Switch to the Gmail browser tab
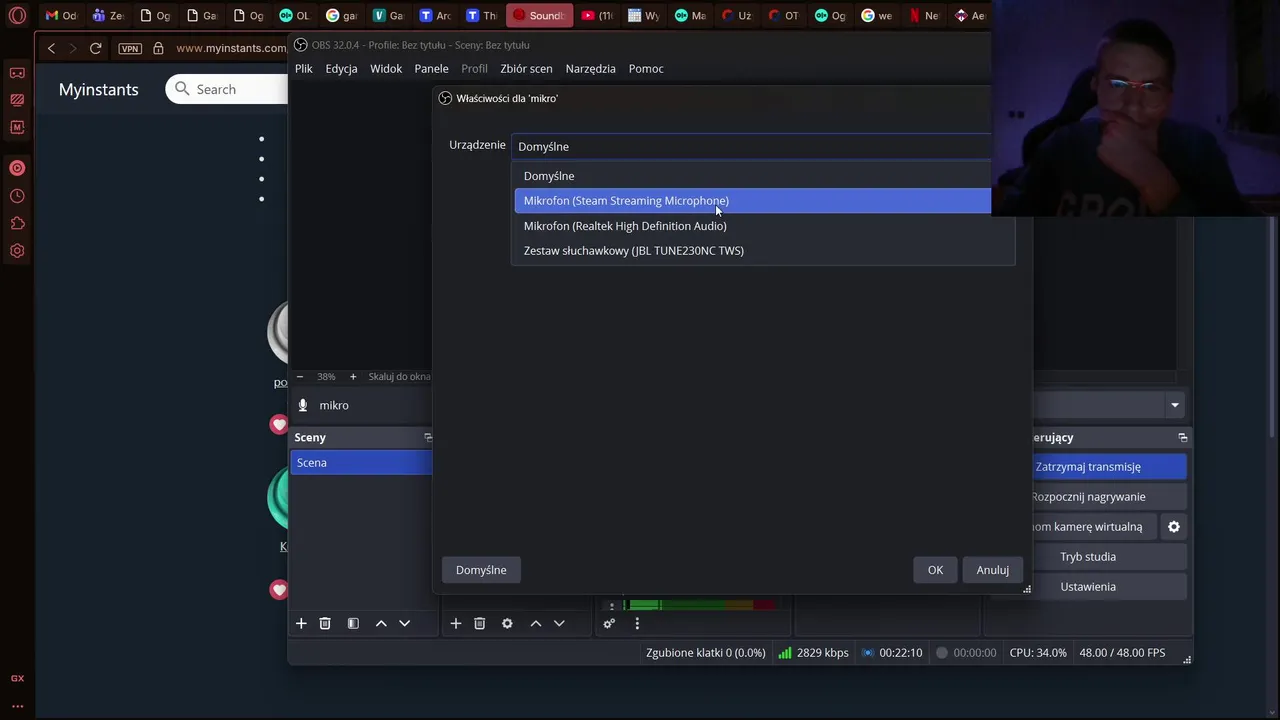The height and width of the screenshot is (720, 1280). [x=60, y=15]
